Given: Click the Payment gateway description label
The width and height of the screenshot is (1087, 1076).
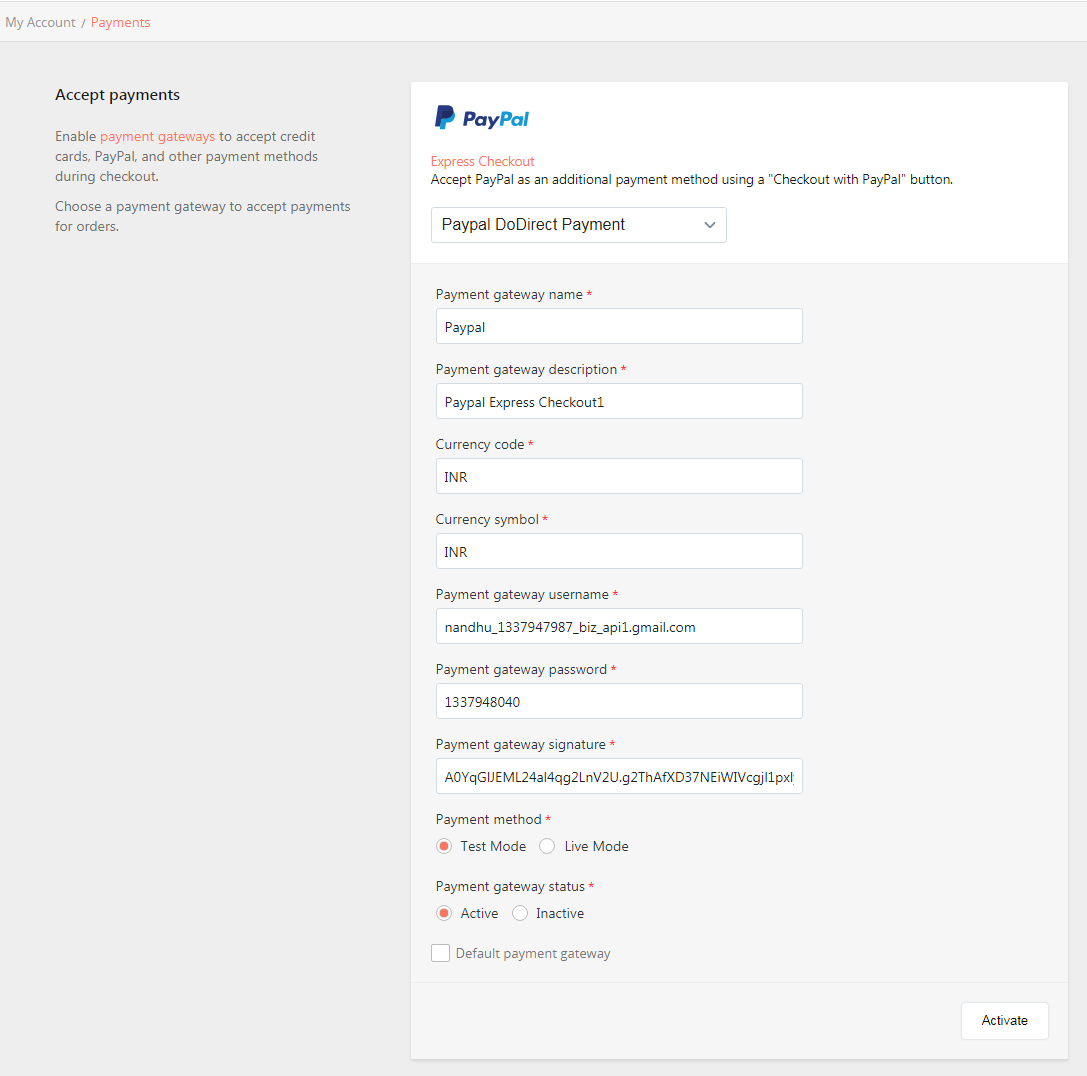Looking at the screenshot, I should coord(526,370).
